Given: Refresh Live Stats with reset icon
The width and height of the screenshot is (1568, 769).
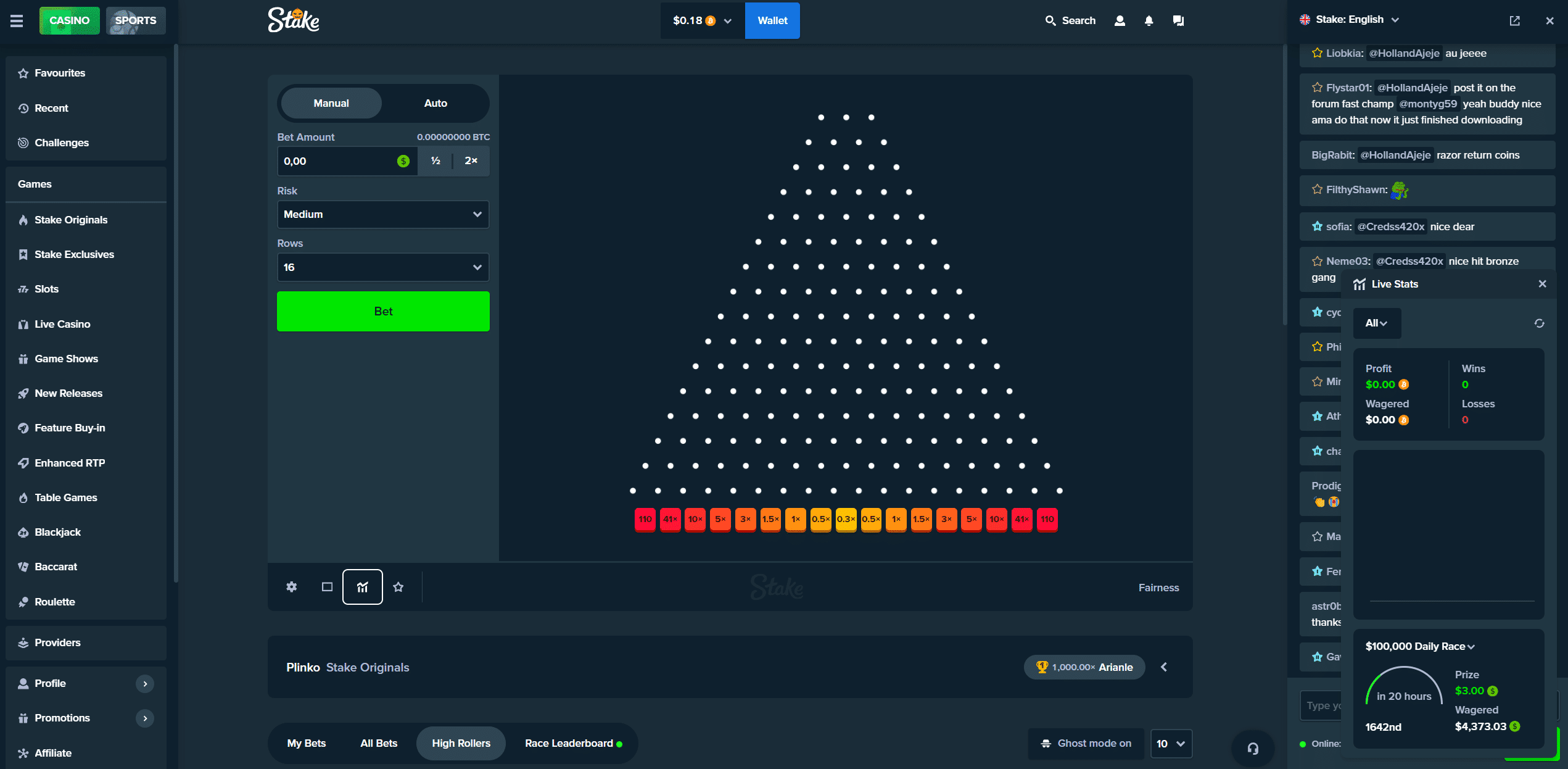Looking at the screenshot, I should (1539, 323).
